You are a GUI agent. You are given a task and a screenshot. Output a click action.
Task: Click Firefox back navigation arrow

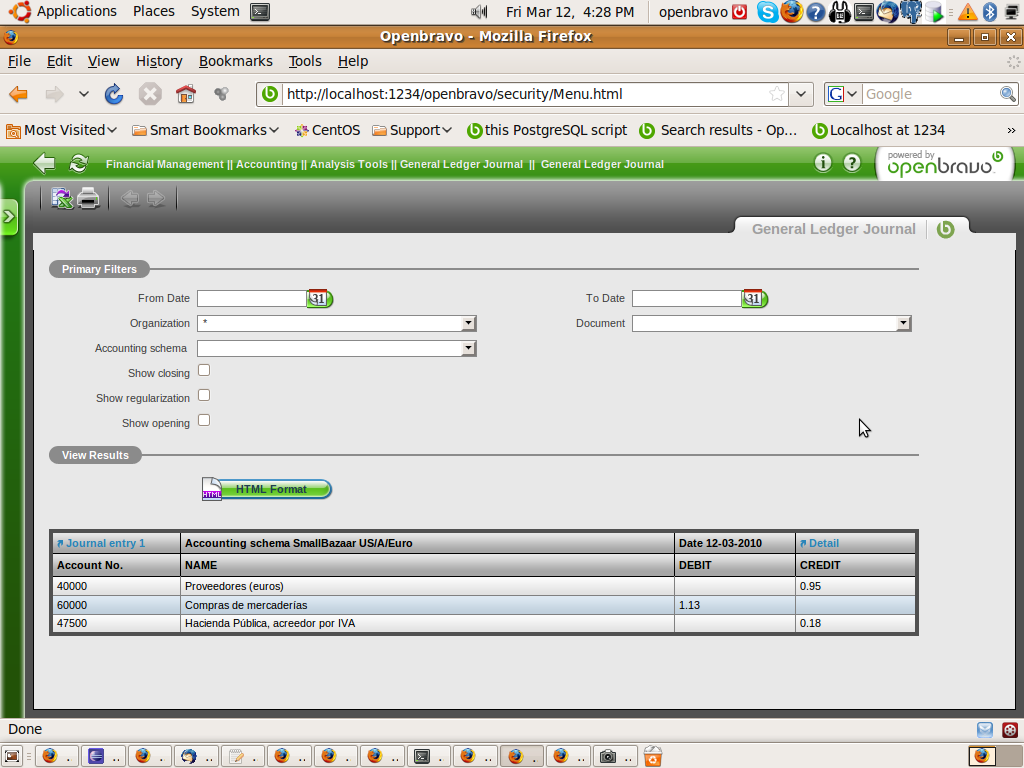[x=18, y=94]
